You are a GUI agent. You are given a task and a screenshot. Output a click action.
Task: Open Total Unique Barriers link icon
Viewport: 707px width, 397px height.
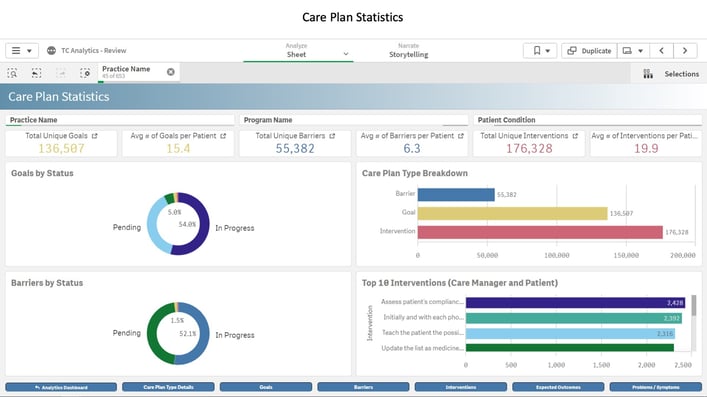coord(332,136)
